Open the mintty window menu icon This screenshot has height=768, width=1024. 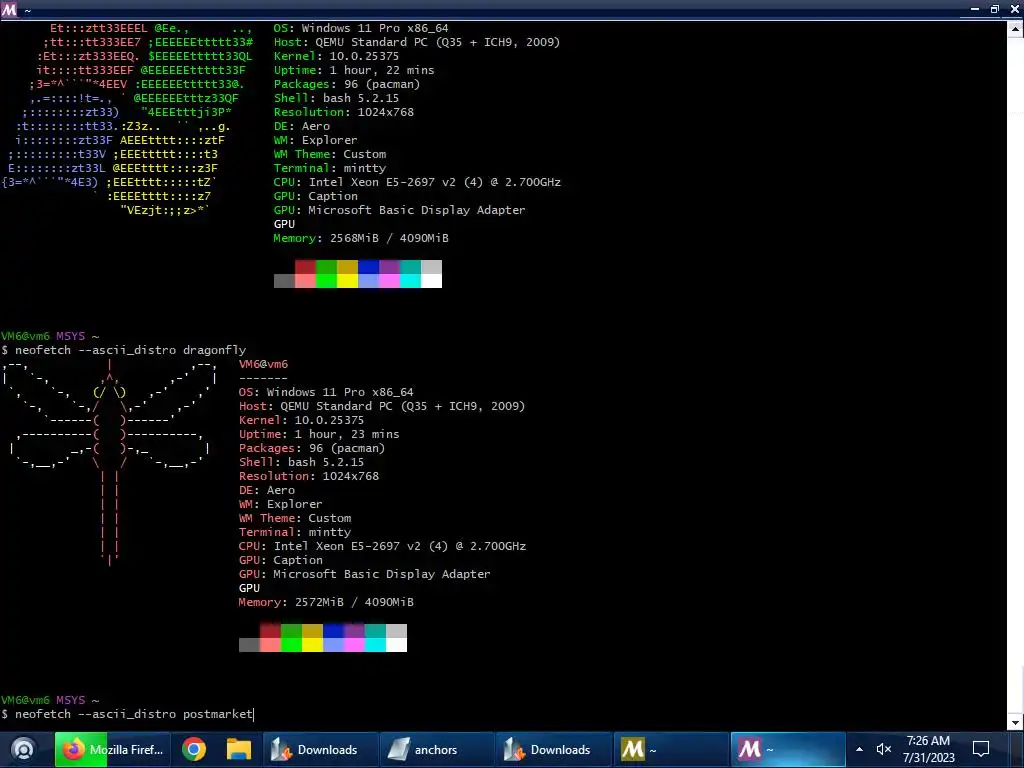(x=9, y=10)
